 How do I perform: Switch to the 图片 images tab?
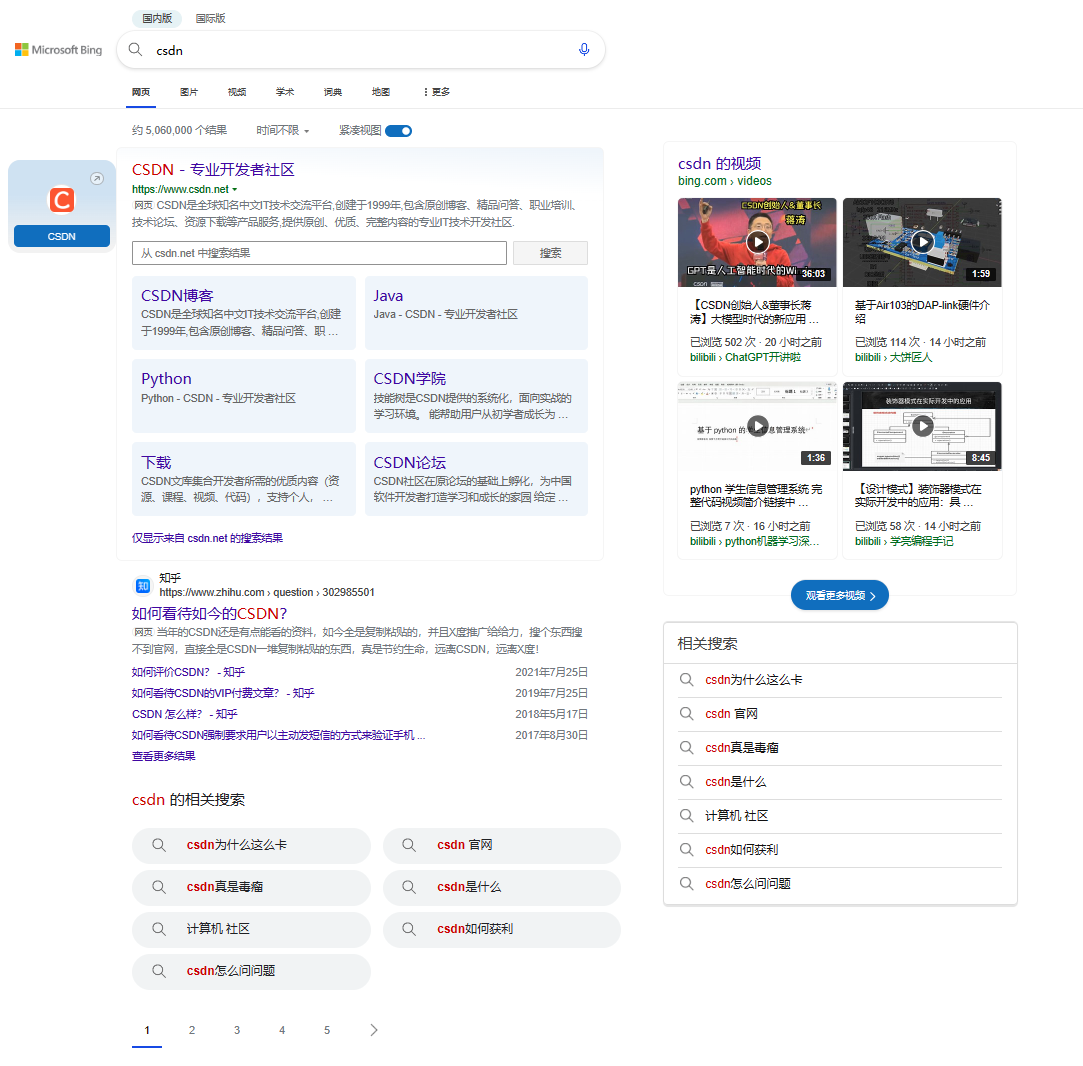(x=189, y=91)
